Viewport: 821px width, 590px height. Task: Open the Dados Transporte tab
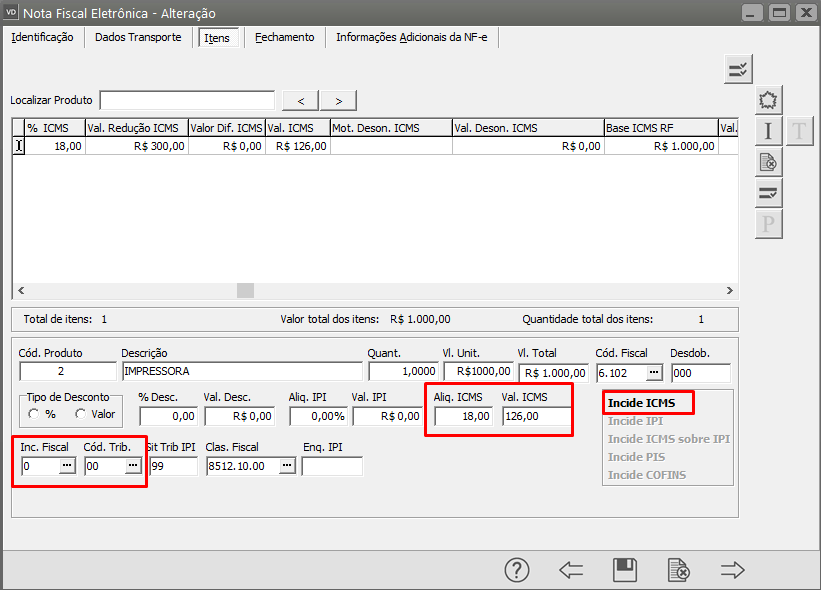(x=138, y=38)
